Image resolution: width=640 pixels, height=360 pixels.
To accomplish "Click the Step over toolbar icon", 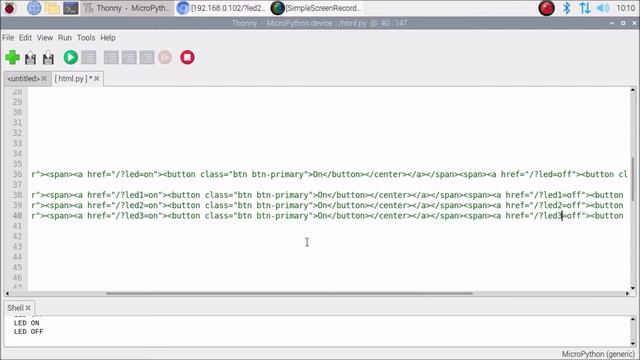I will tap(111, 58).
